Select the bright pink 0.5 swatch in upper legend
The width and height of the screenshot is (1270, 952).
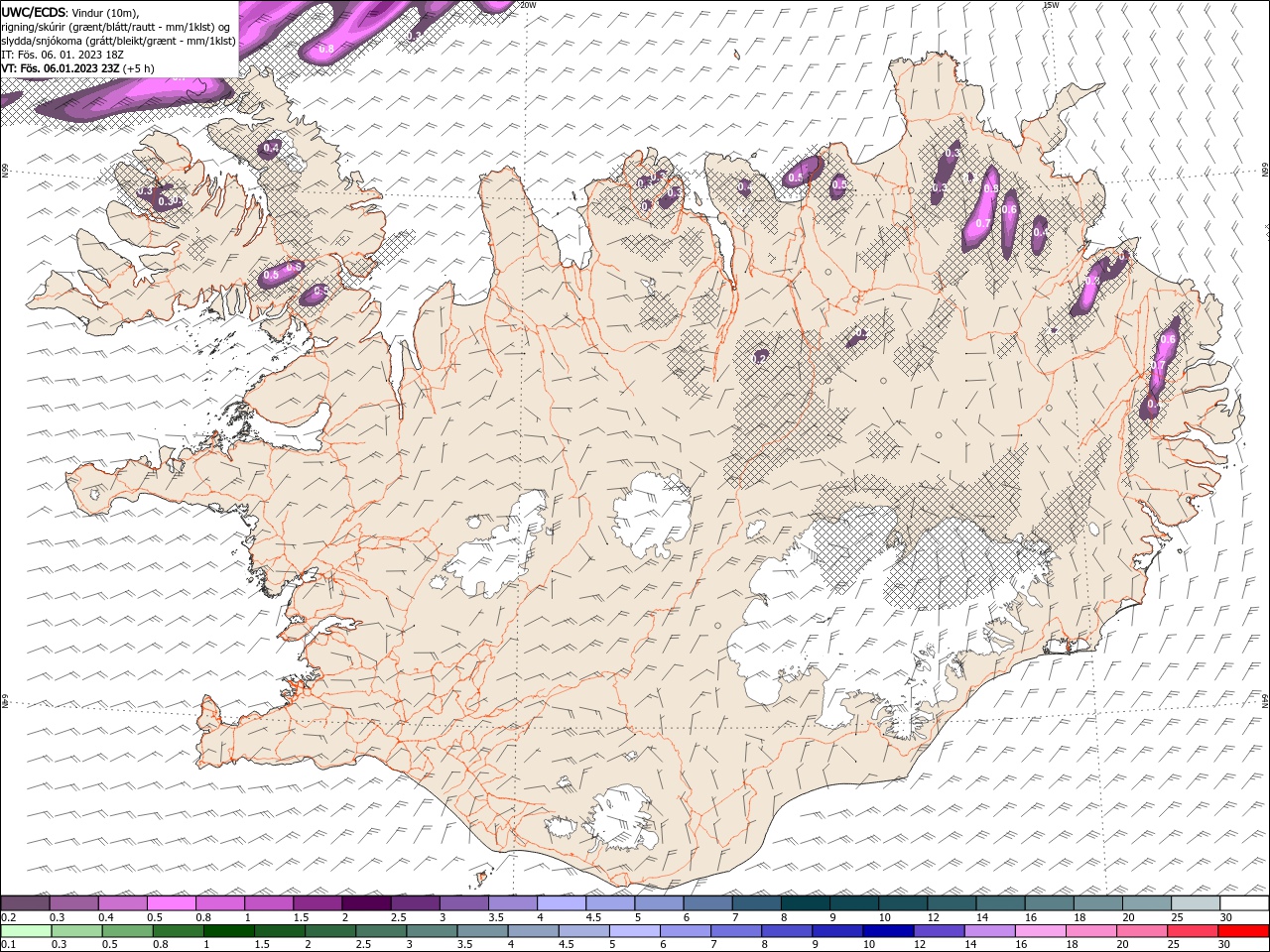pyautogui.click(x=171, y=903)
